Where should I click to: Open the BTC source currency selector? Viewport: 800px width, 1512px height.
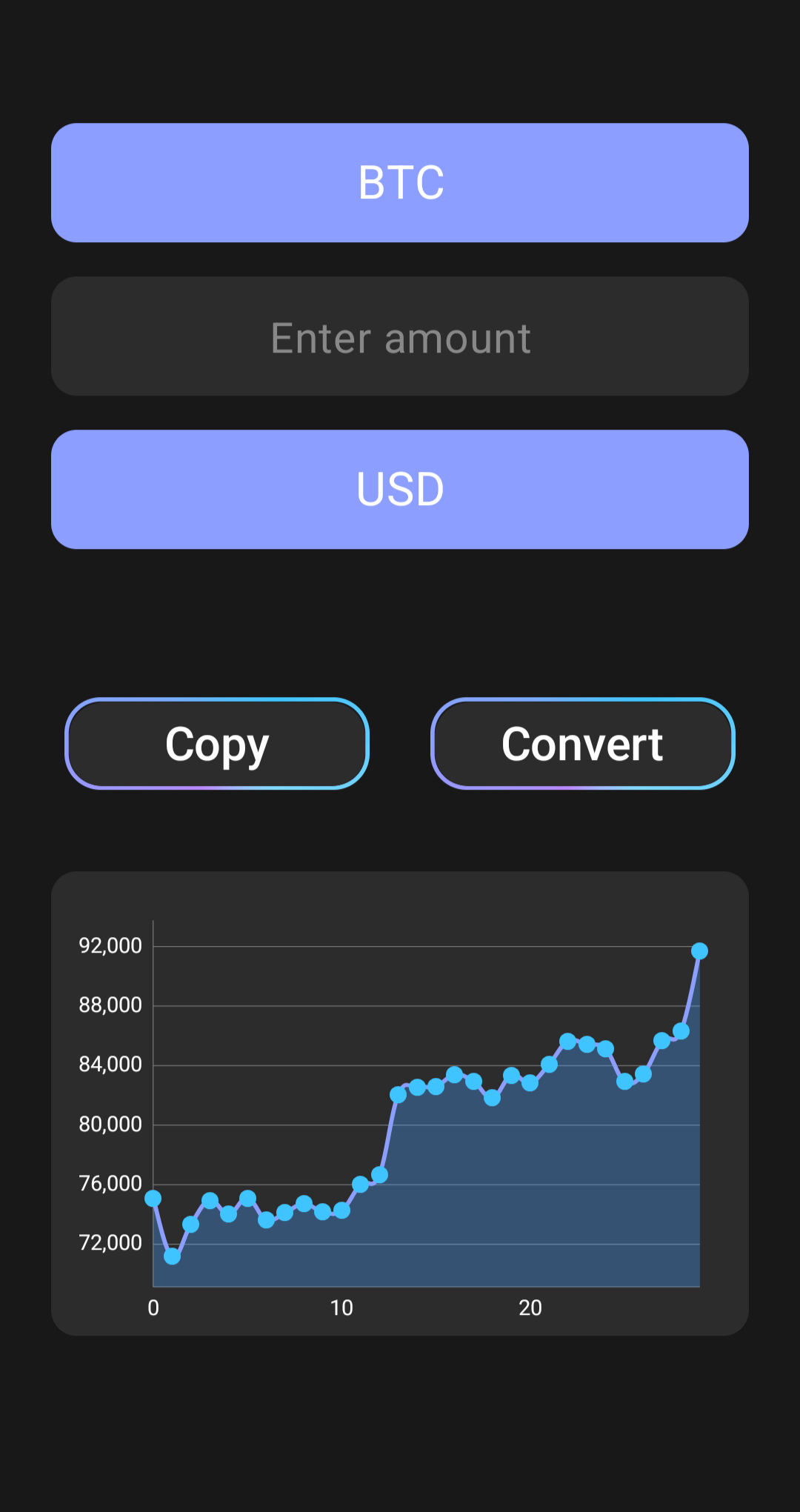(400, 183)
